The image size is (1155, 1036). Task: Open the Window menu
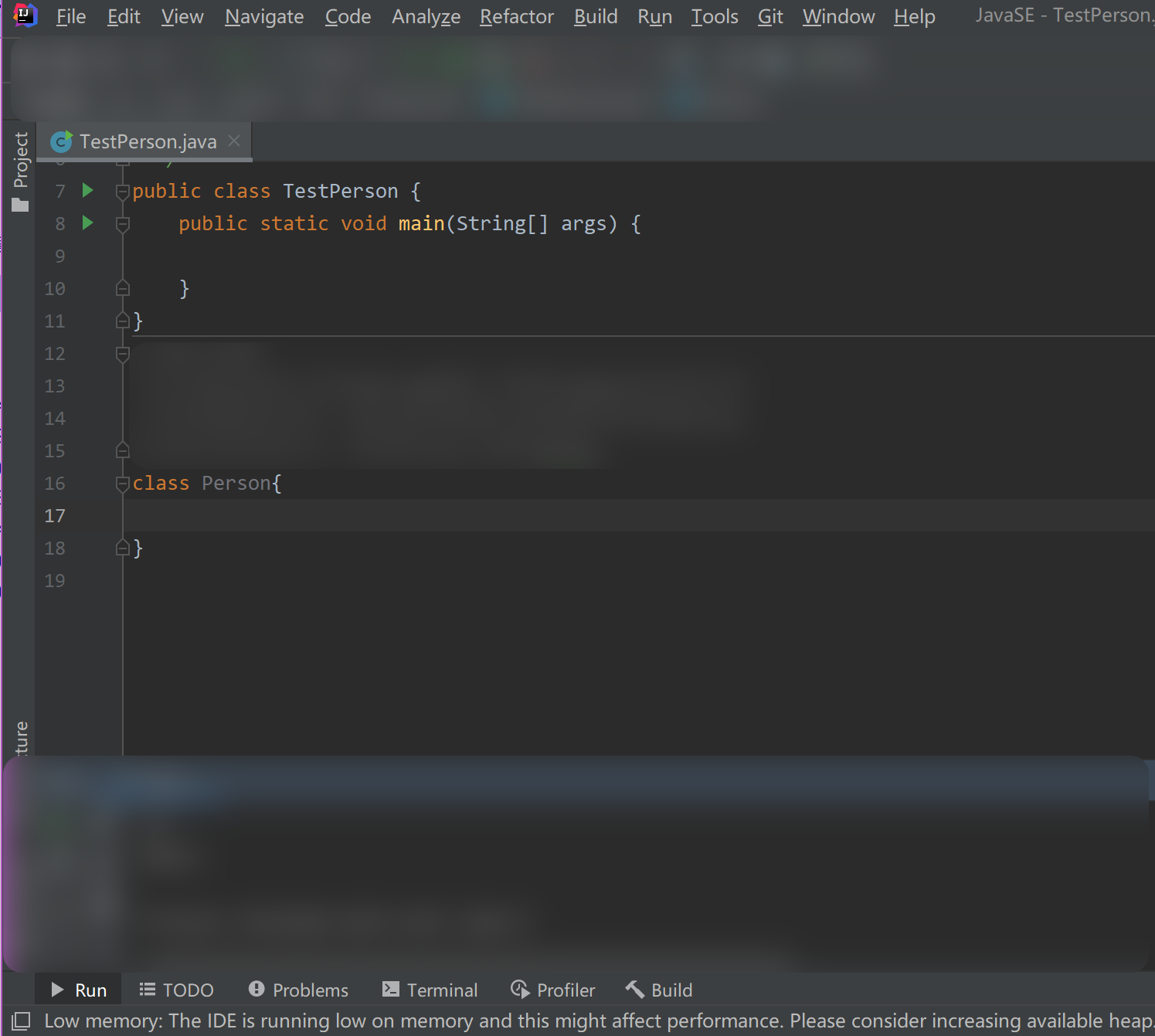(x=838, y=16)
